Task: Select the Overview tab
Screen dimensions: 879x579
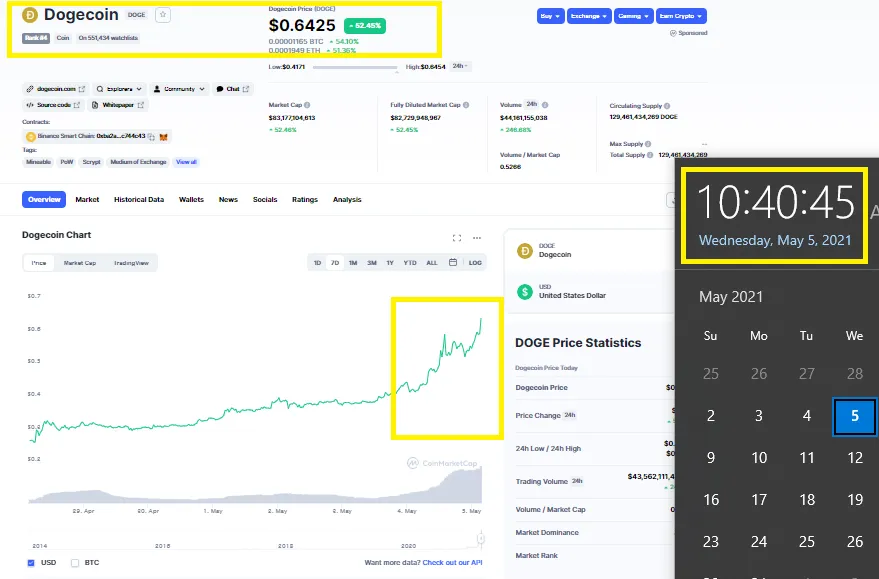Action: tap(44, 200)
